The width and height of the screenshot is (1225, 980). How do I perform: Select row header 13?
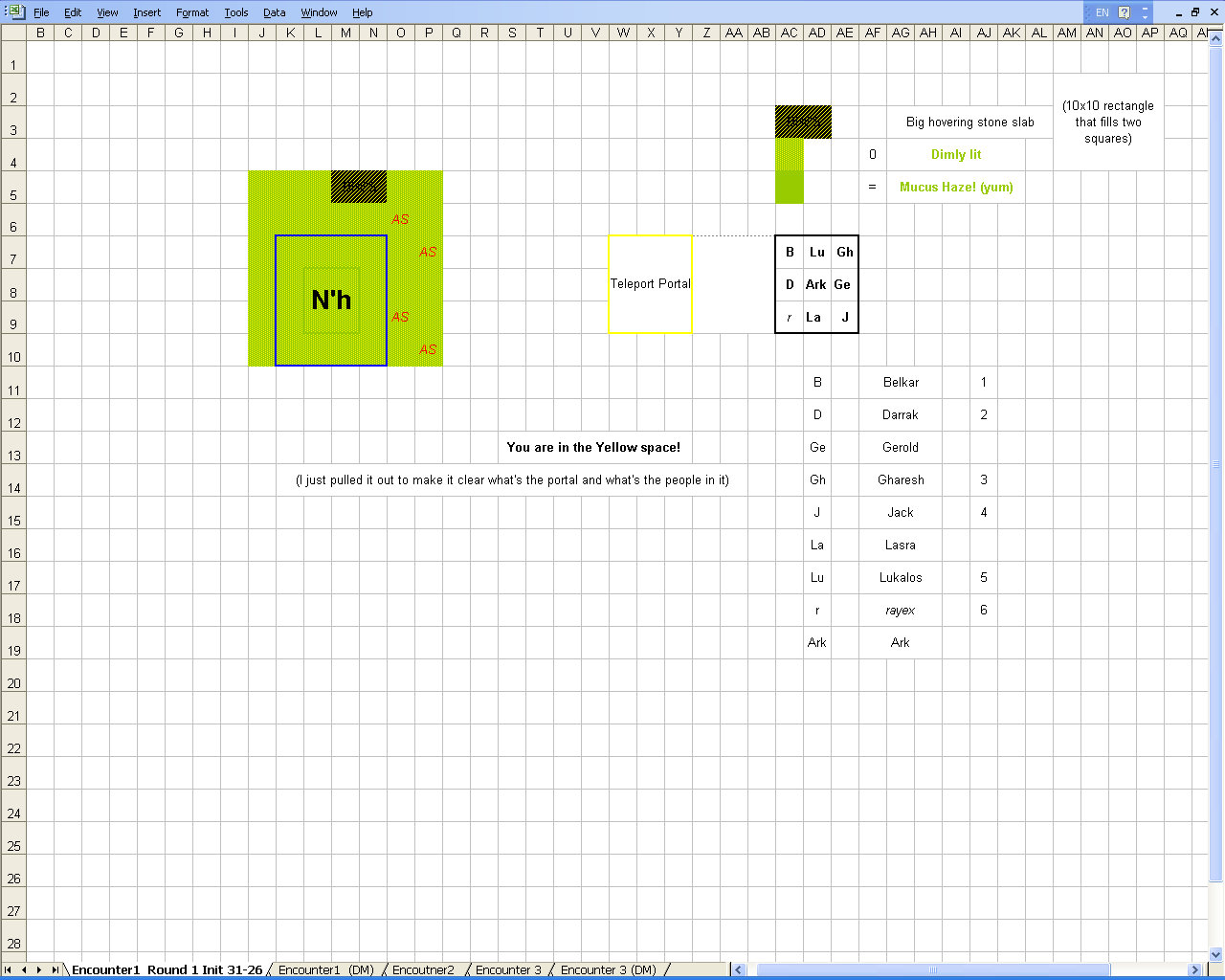click(x=13, y=447)
